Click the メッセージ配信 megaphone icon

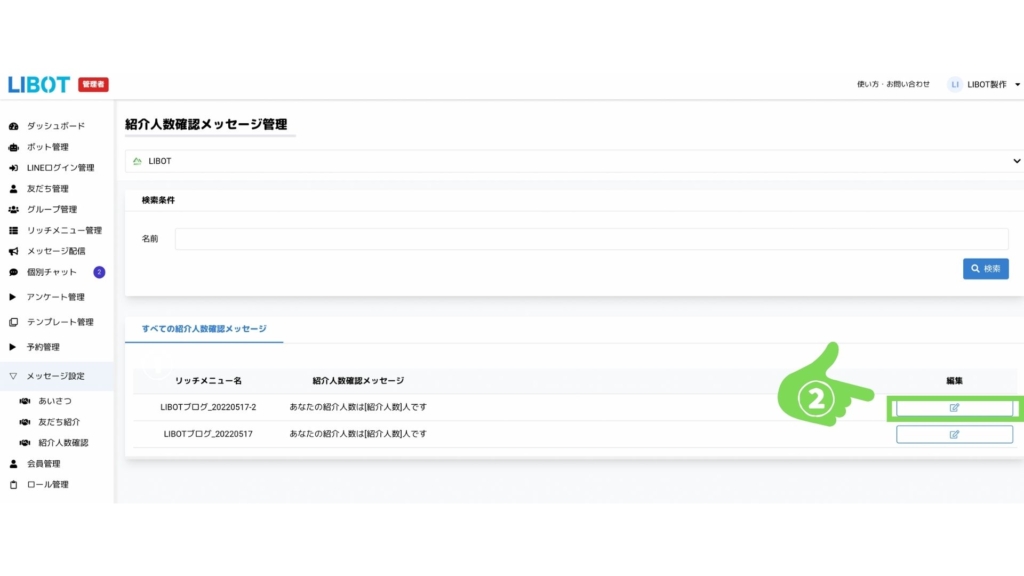click(x=13, y=252)
